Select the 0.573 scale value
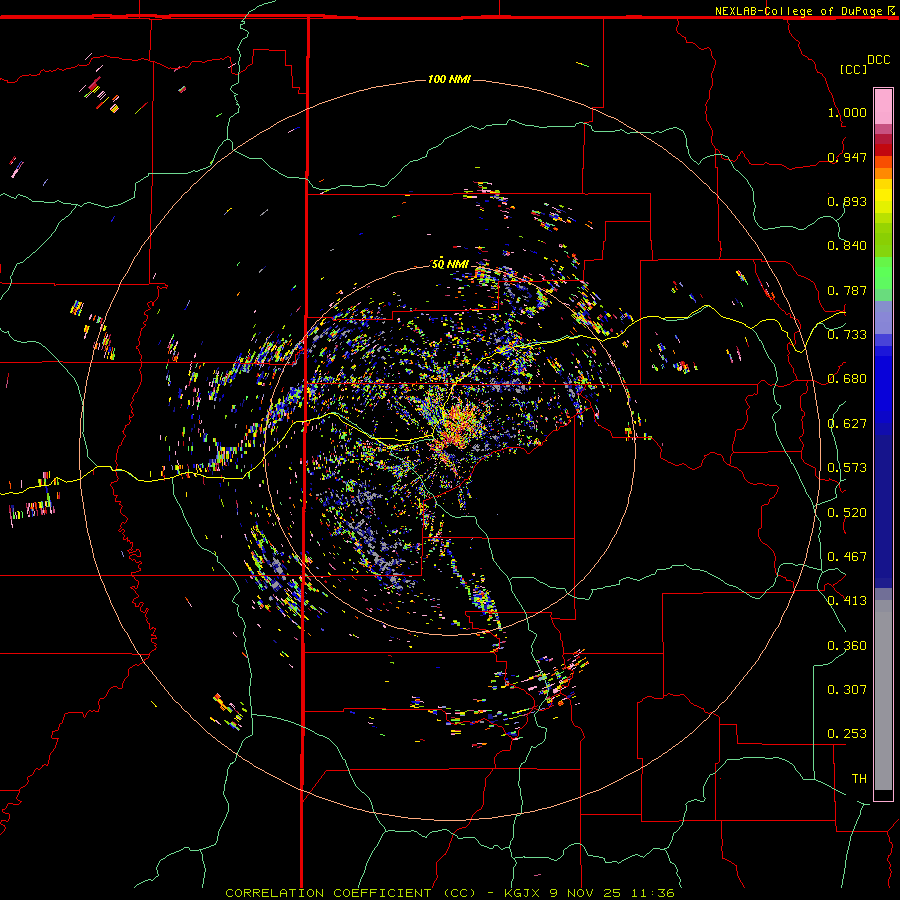The height and width of the screenshot is (900, 900). (847, 468)
